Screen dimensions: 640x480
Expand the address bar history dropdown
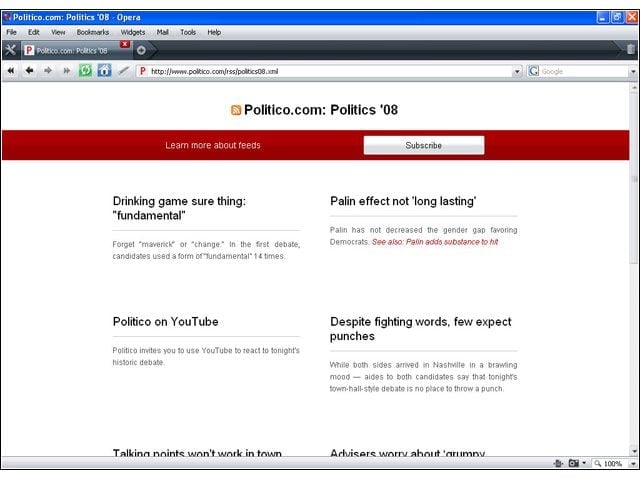point(517,71)
